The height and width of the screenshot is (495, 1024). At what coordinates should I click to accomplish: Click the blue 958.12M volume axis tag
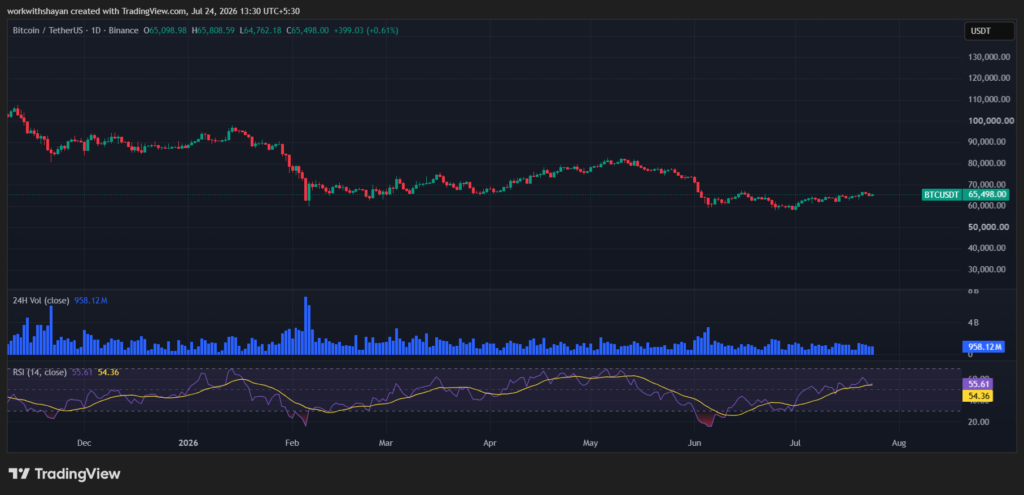[983, 347]
